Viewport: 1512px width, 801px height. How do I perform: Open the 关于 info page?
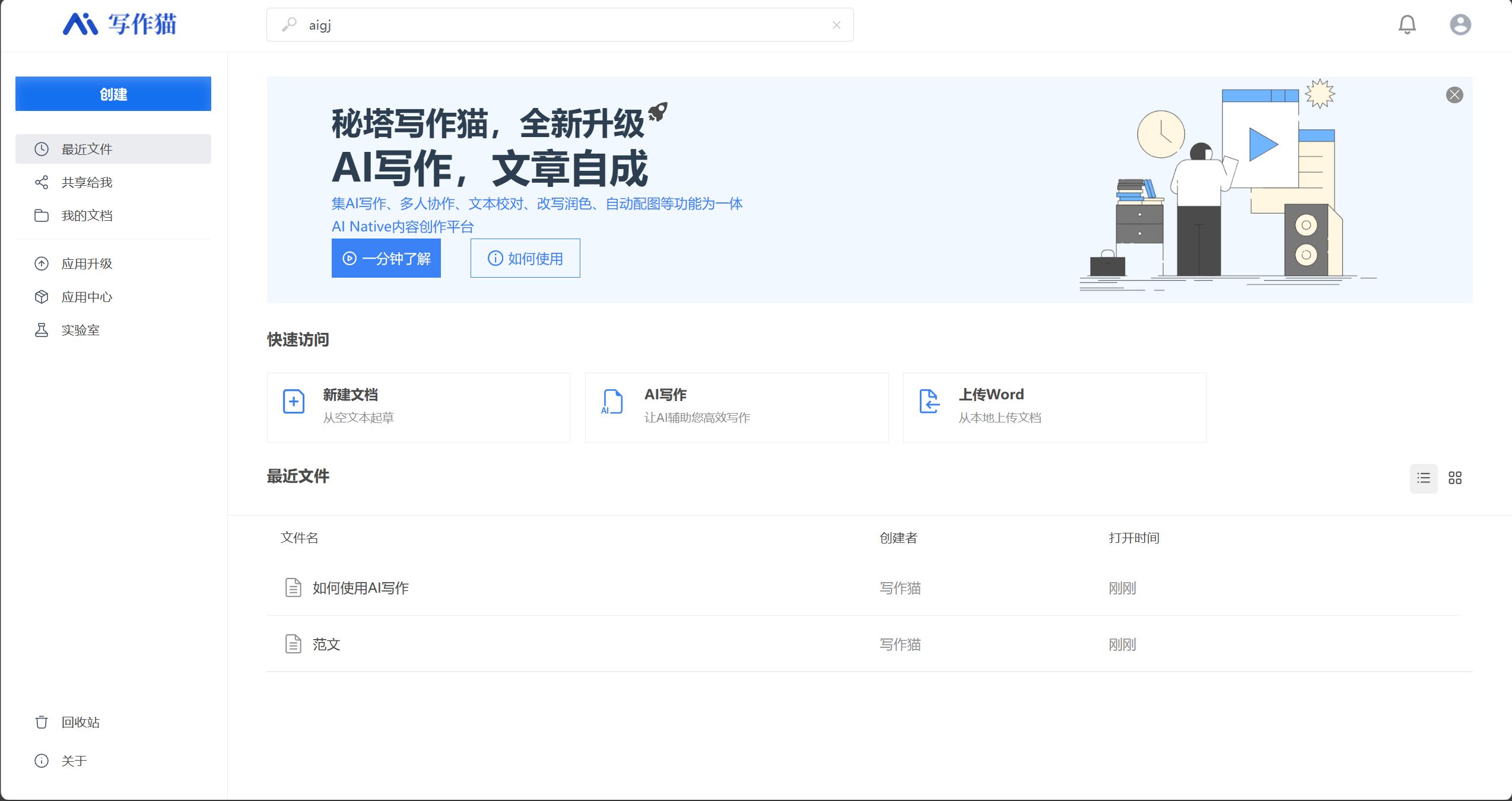click(74, 761)
